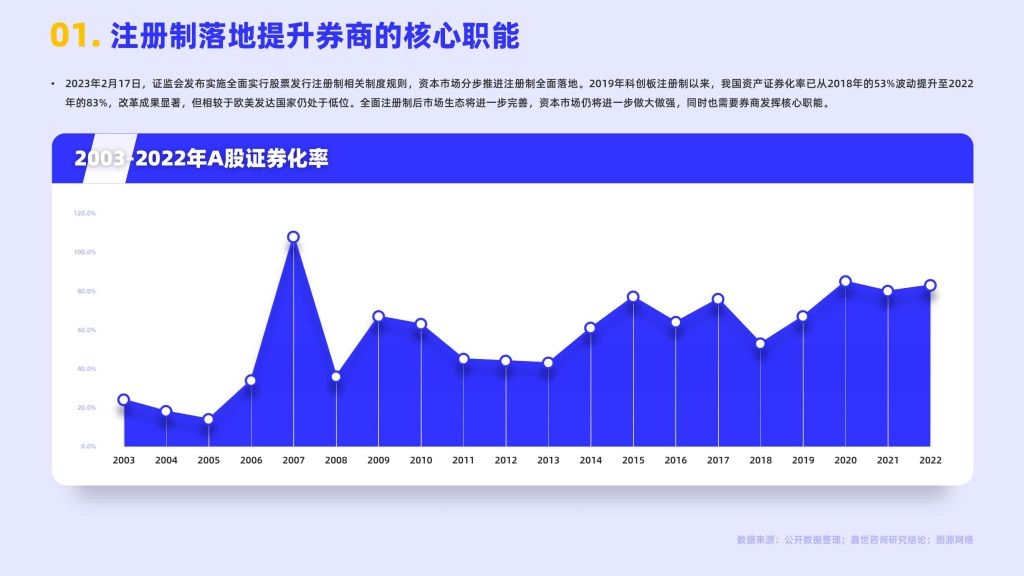The height and width of the screenshot is (576, 1024).
Task: Select the paragraph line starting "2023年2月17日"
Action: point(519,84)
